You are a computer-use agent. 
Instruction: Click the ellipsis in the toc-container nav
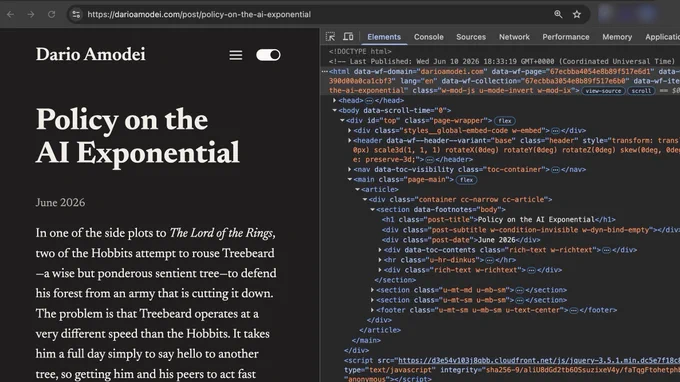coord(555,170)
